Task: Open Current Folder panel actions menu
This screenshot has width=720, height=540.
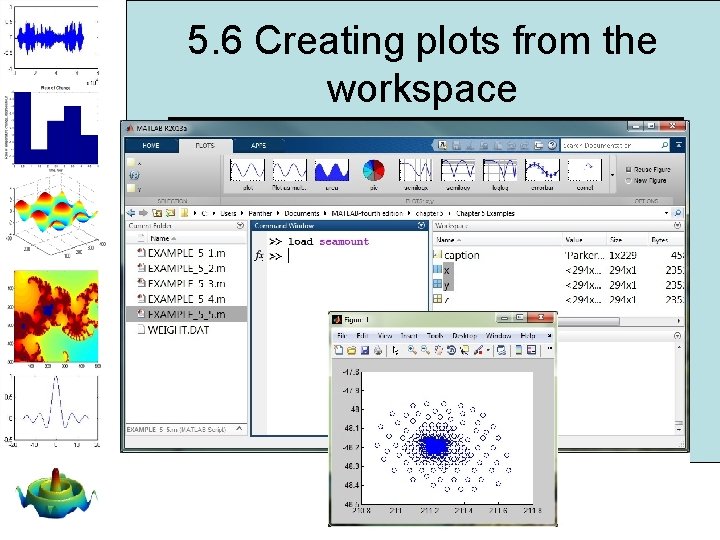Action: [x=240, y=225]
